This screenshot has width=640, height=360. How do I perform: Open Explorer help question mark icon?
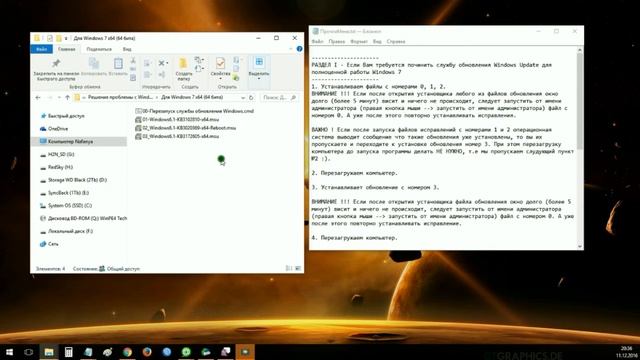click(x=300, y=49)
